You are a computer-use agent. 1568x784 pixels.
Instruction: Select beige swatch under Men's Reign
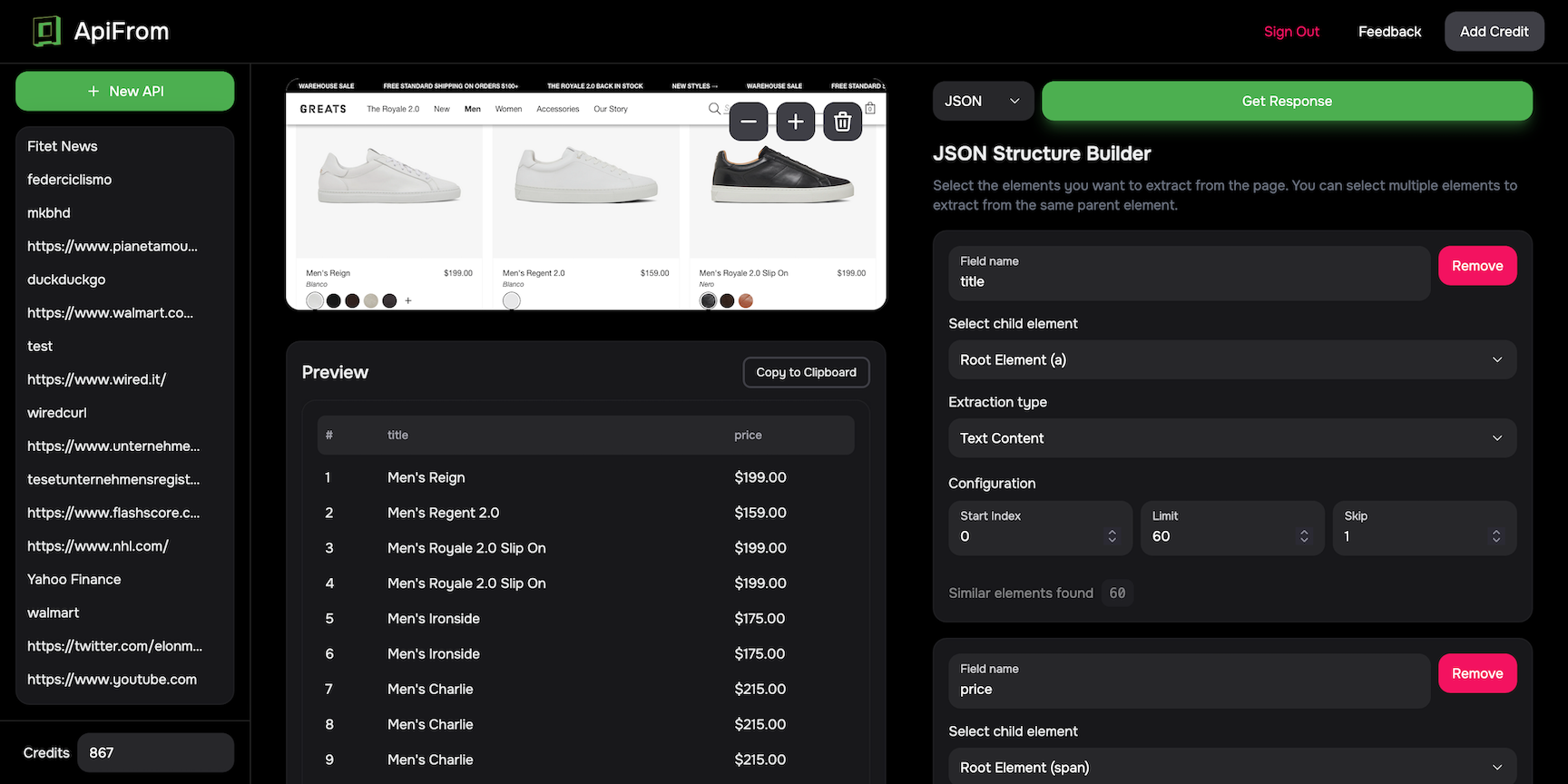371,300
